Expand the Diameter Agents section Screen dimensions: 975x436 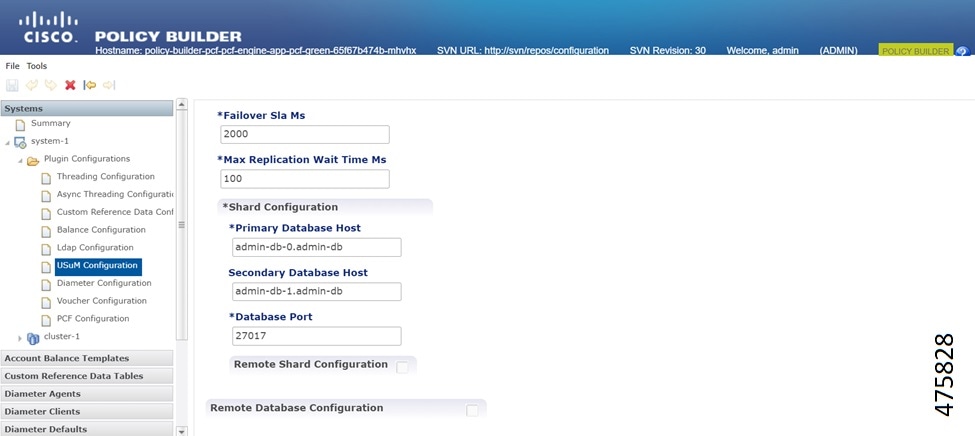(x=87, y=394)
